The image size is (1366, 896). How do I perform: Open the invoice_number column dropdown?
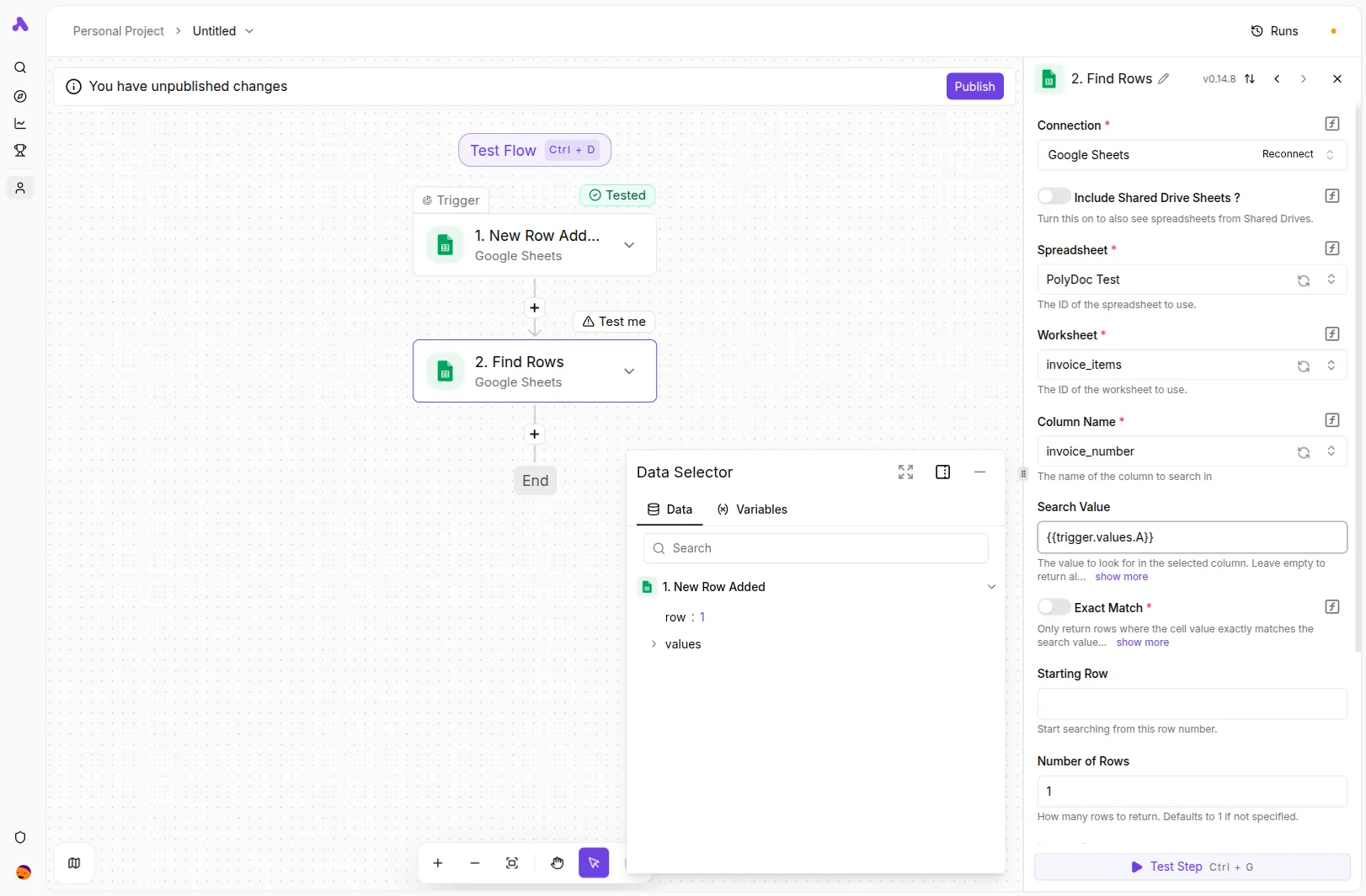1192,451
